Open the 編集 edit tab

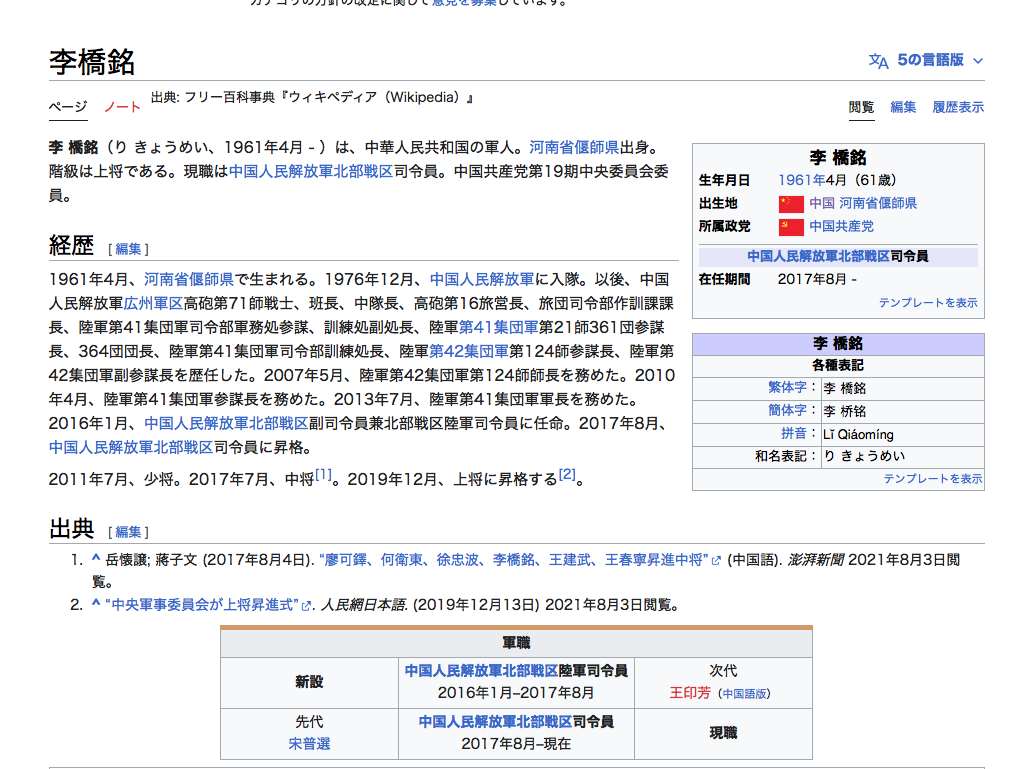[x=903, y=107]
